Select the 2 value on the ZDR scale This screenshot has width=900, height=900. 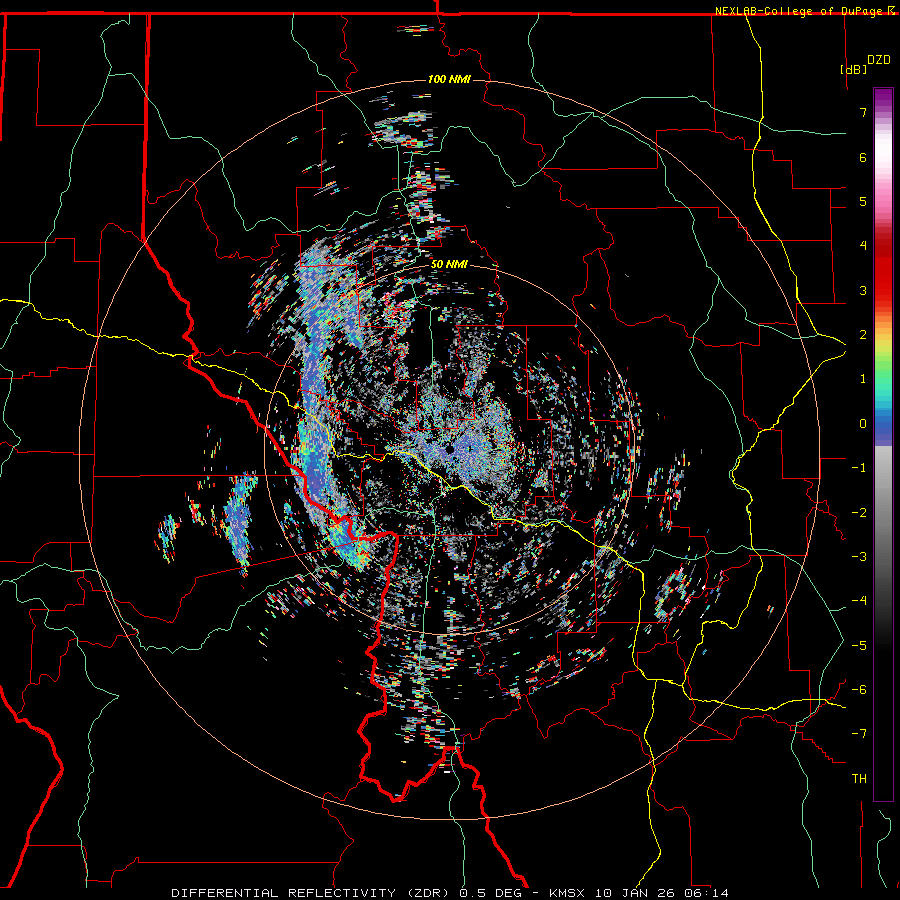point(863,335)
